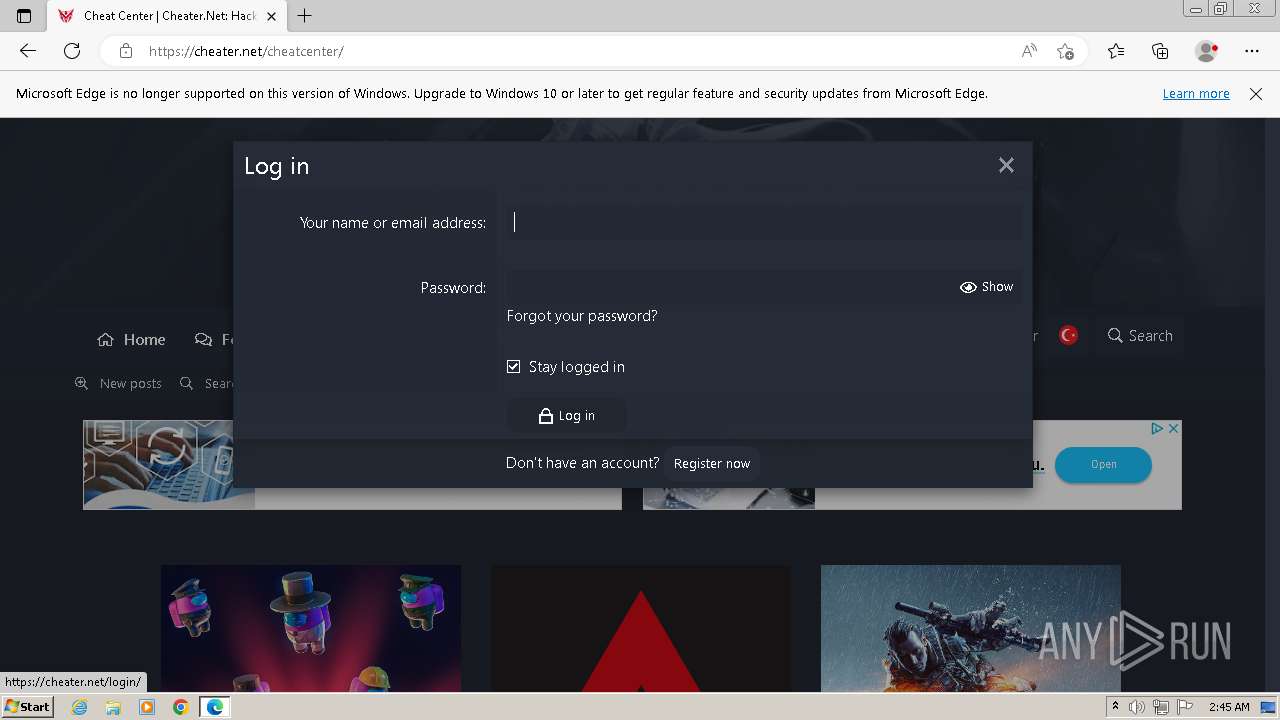
Task: Open New posts link
Action: tap(118, 384)
